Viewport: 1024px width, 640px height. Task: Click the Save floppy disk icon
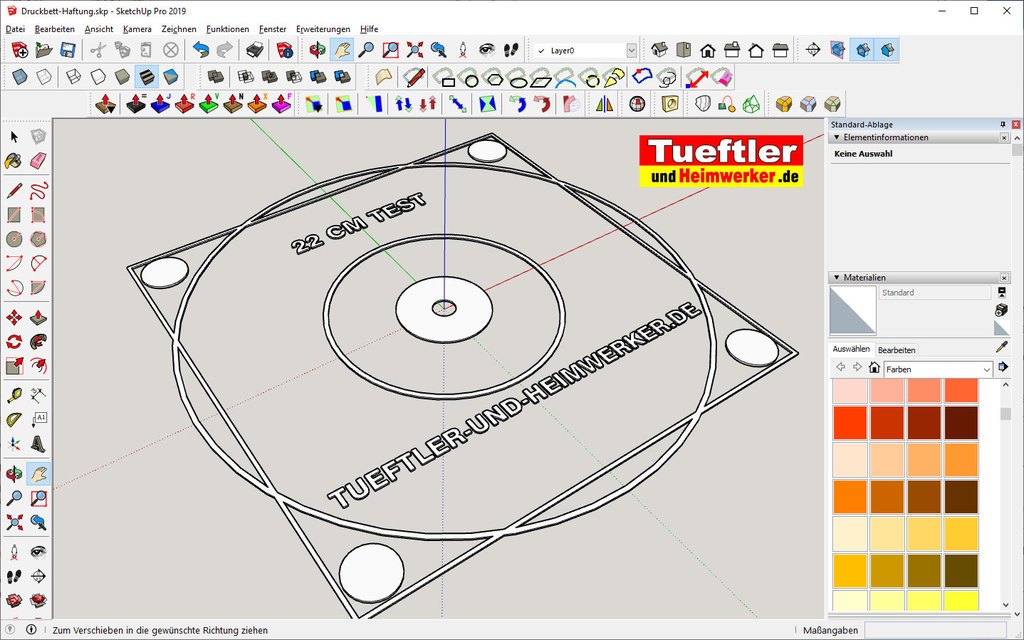tap(68, 50)
